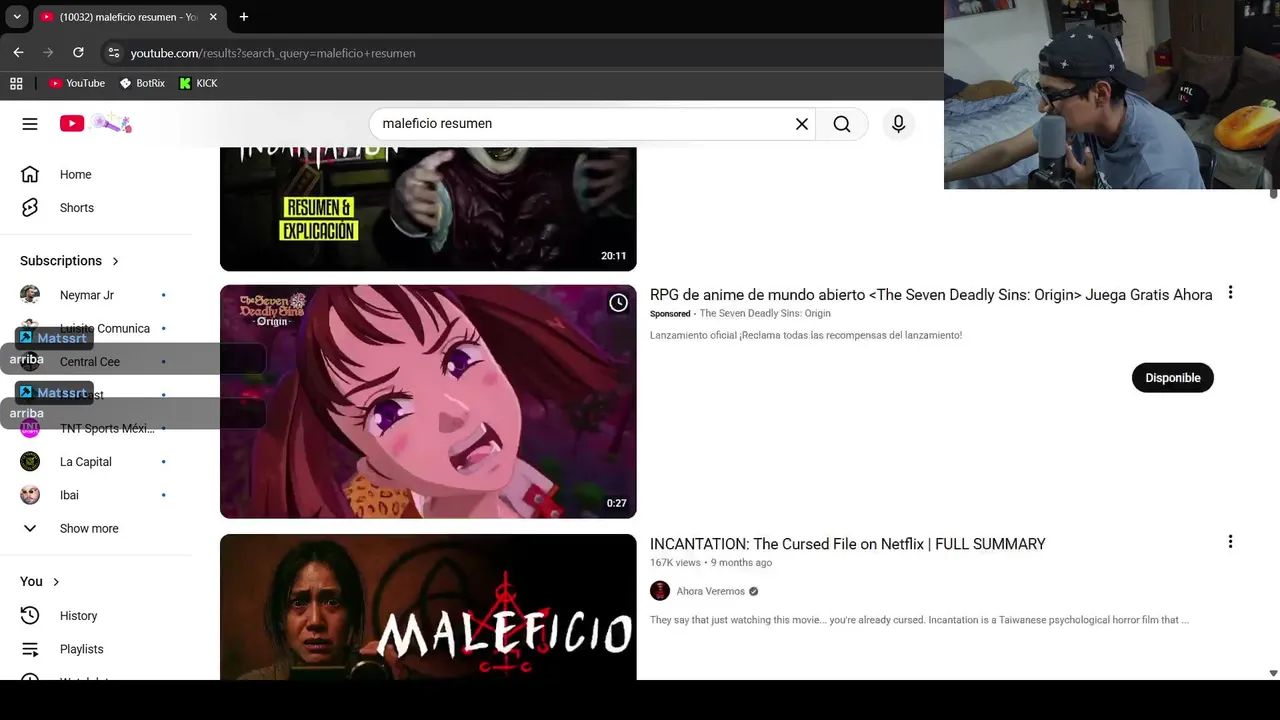Screen dimensions: 1280x720
Task: Open Ibai channel avatar
Action: click(30, 495)
